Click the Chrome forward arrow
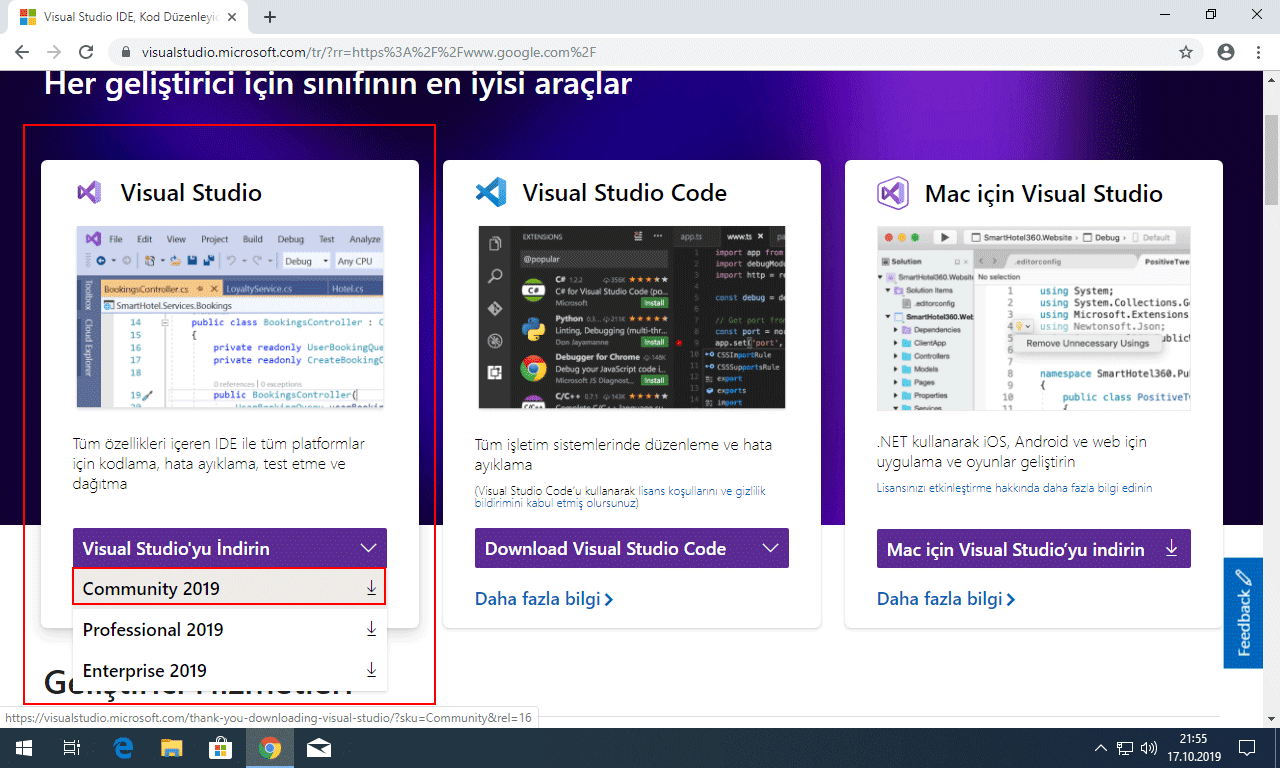1280x768 pixels. click(x=54, y=52)
